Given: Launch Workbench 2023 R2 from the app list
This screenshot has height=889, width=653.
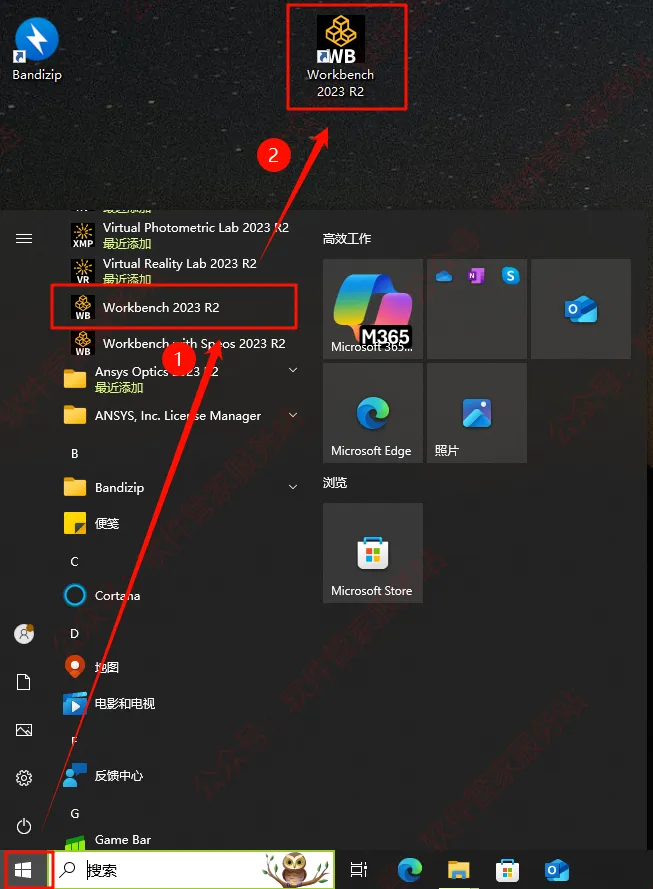Looking at the screenshot, I should [x=173, y=307].
